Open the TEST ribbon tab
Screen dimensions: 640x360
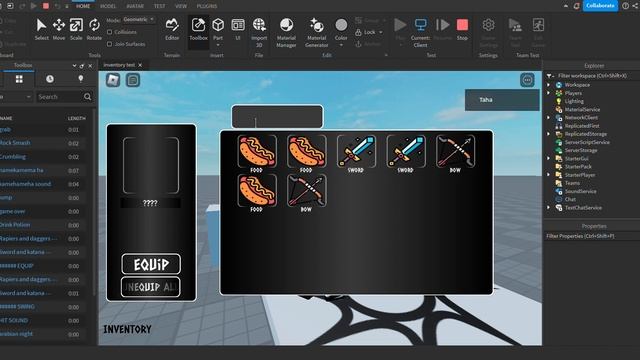160,6
